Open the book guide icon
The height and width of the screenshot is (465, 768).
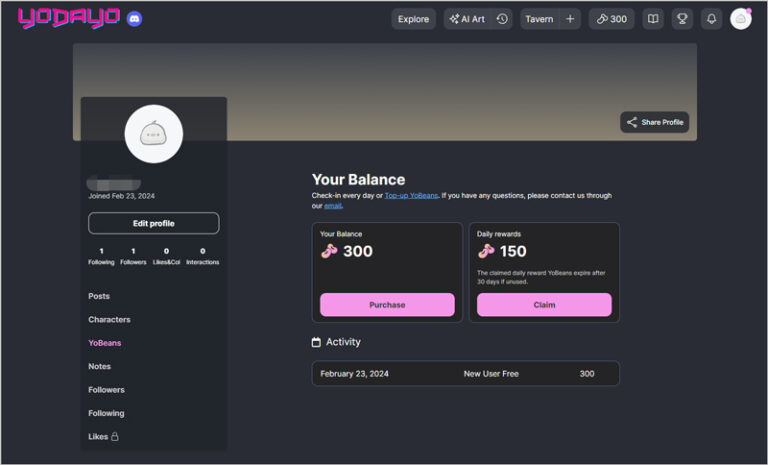coord(653,19)
